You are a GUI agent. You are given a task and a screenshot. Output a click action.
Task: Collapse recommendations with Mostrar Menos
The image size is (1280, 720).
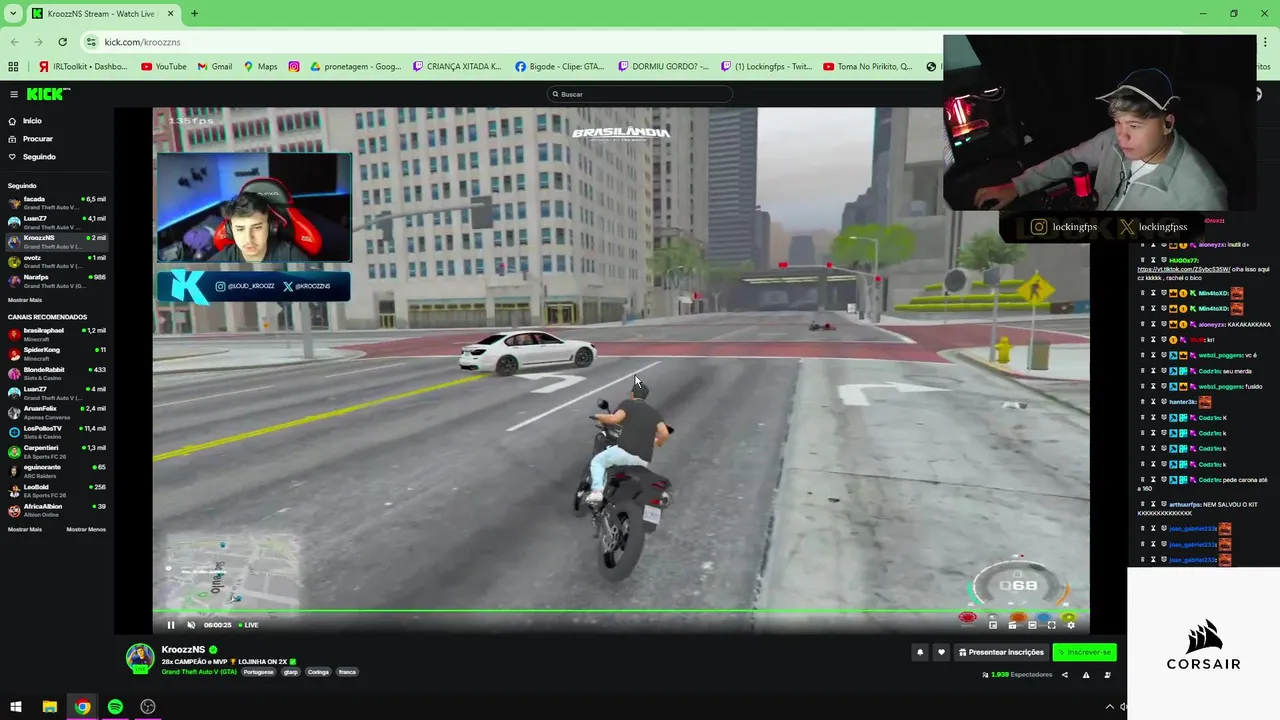click(86, 529)
